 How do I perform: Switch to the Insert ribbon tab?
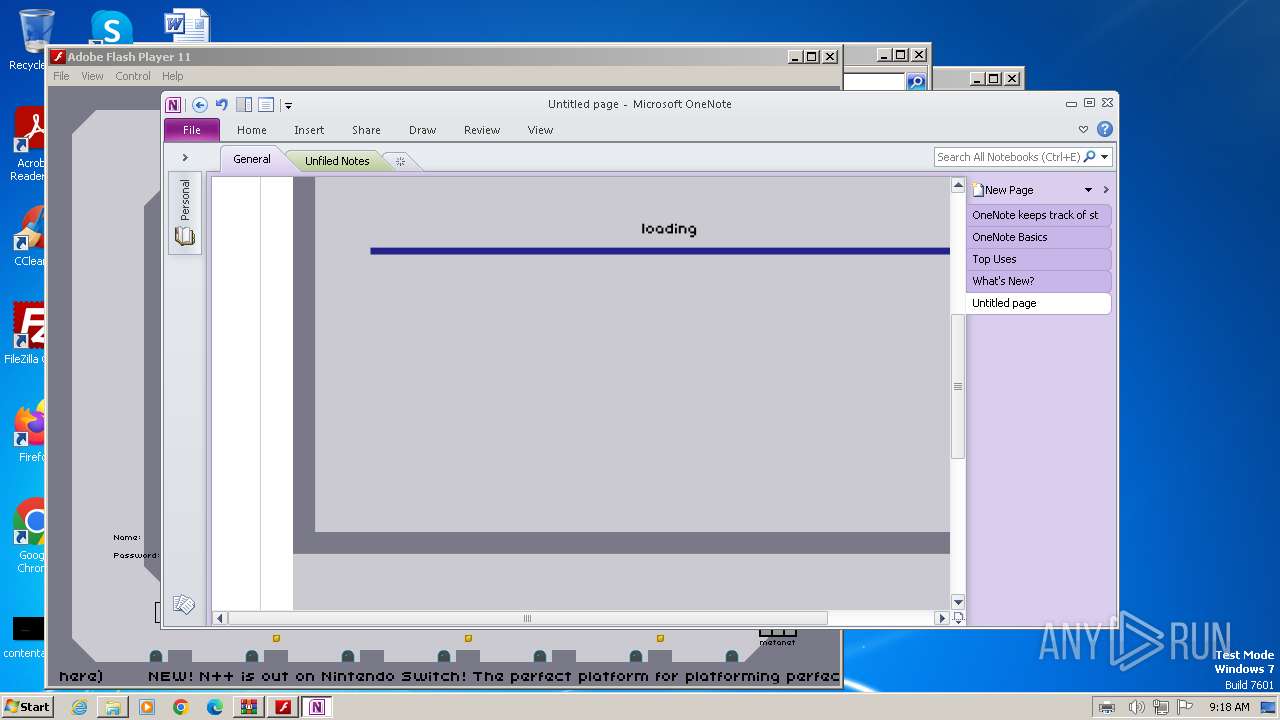pyautogui.click(x=309, y=130)
